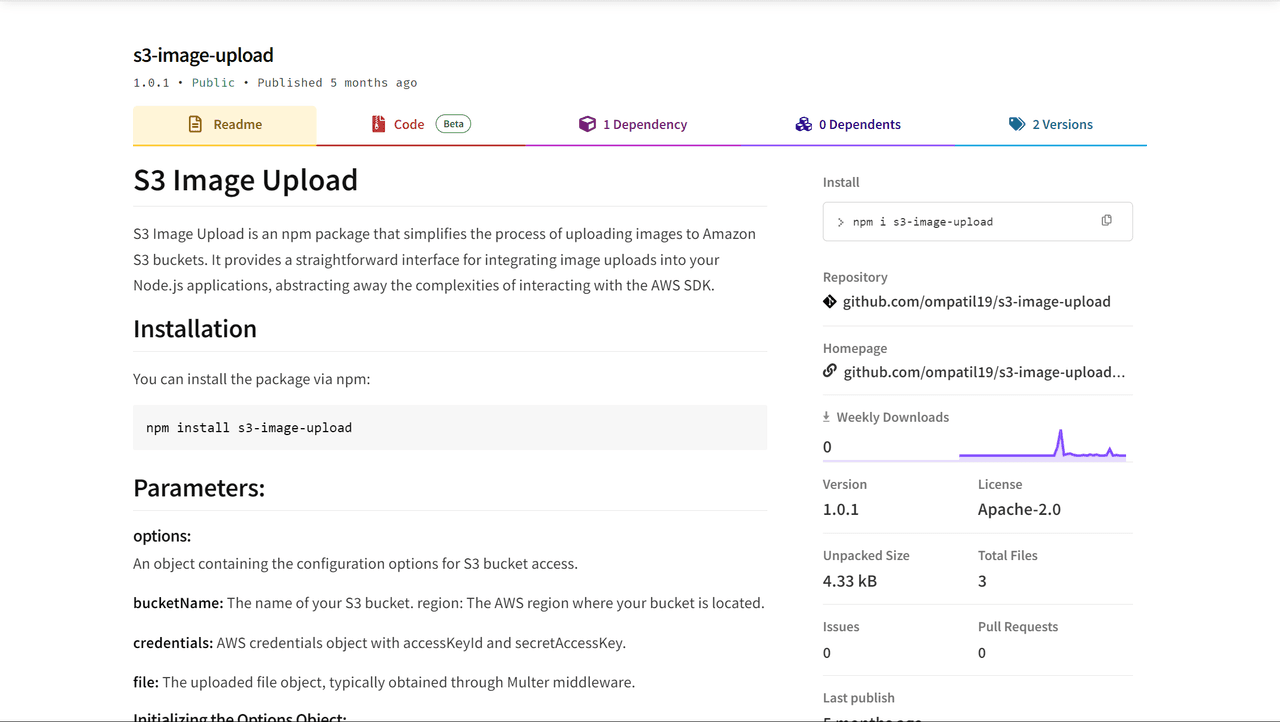Screen dimensions: 1280x722
Task: Click the copy install command icon
Action: pos(1106,221)
